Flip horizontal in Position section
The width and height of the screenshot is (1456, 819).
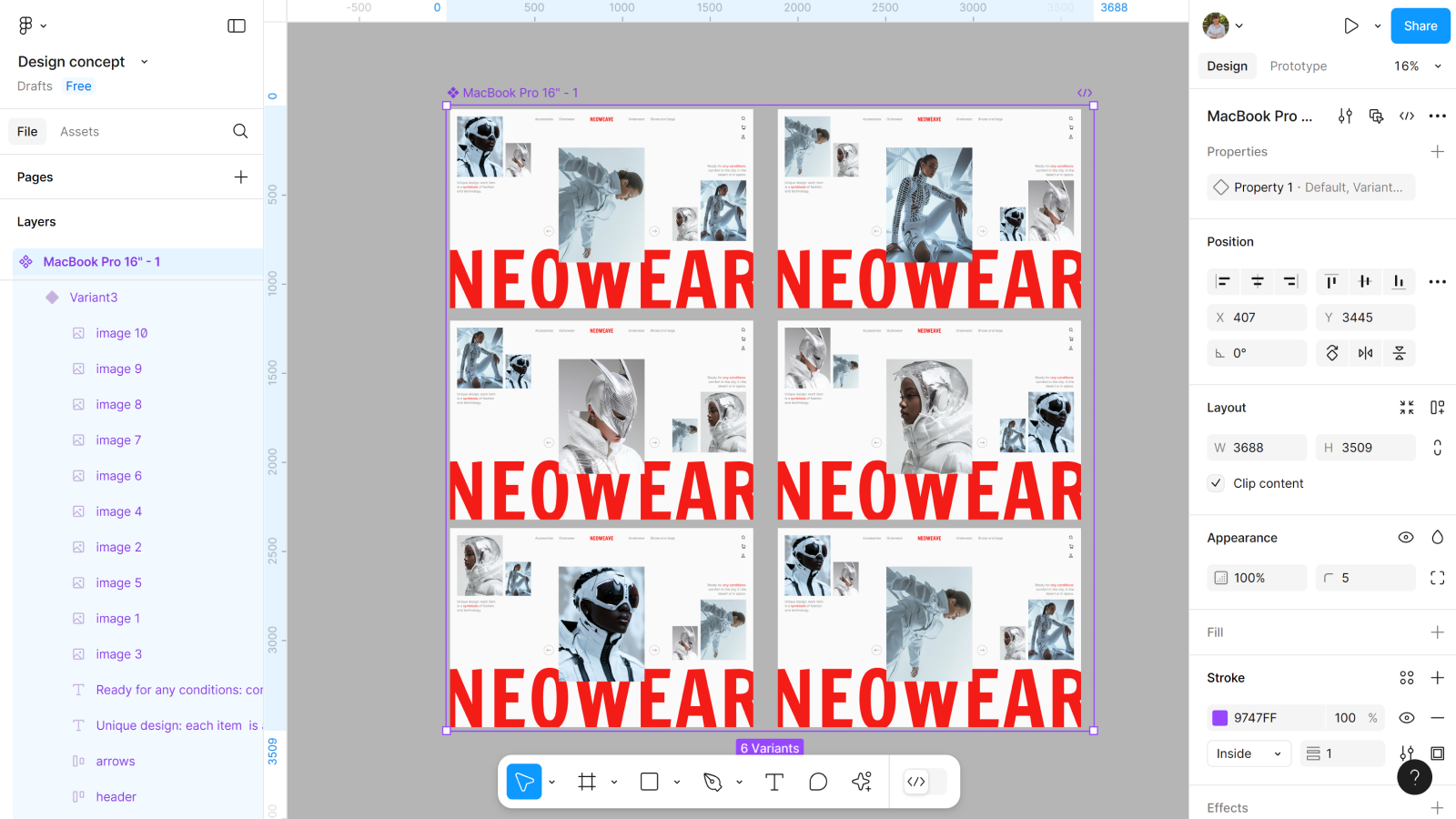pyautogui.click(x=1366, y=353)
